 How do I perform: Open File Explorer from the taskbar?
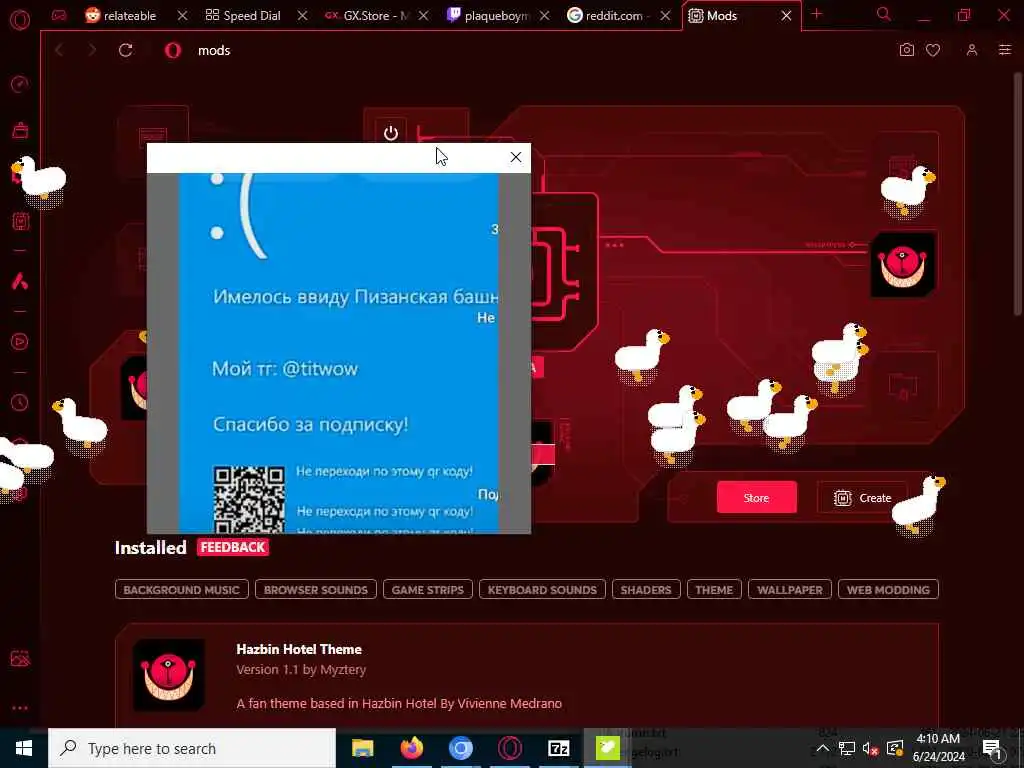point(362,748)
